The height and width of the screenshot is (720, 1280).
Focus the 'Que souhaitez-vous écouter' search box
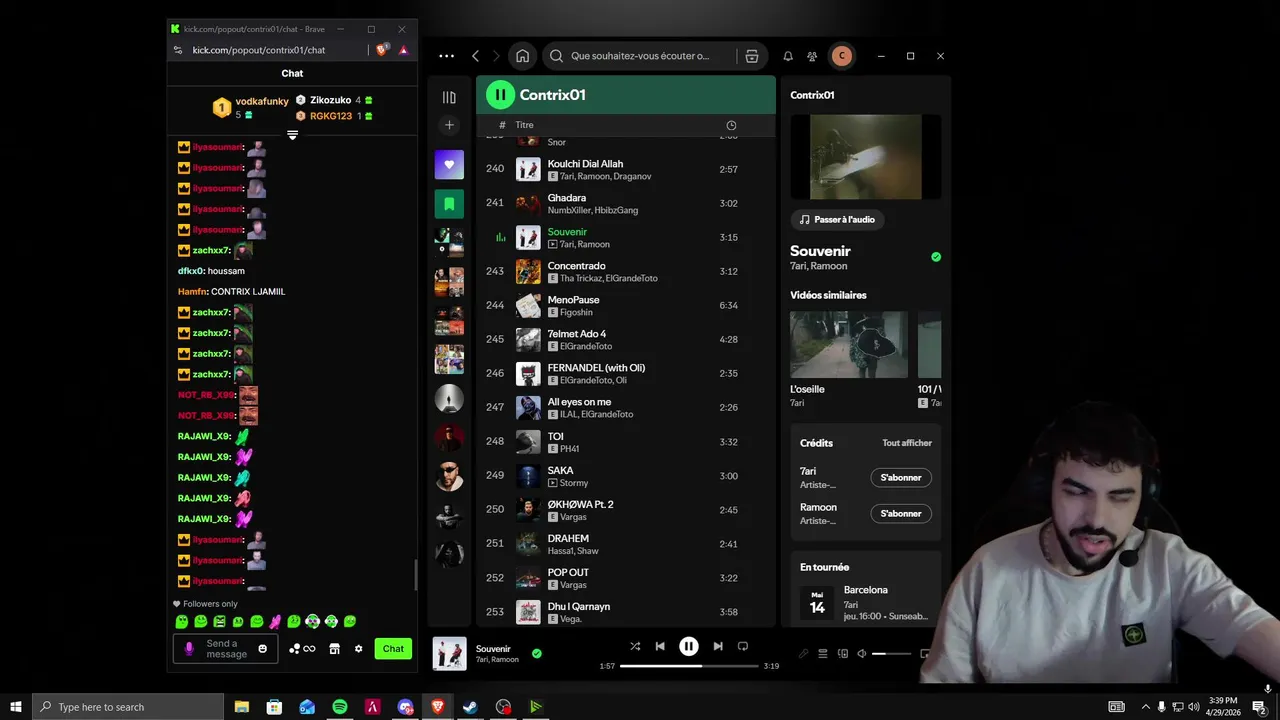(640, 56)
